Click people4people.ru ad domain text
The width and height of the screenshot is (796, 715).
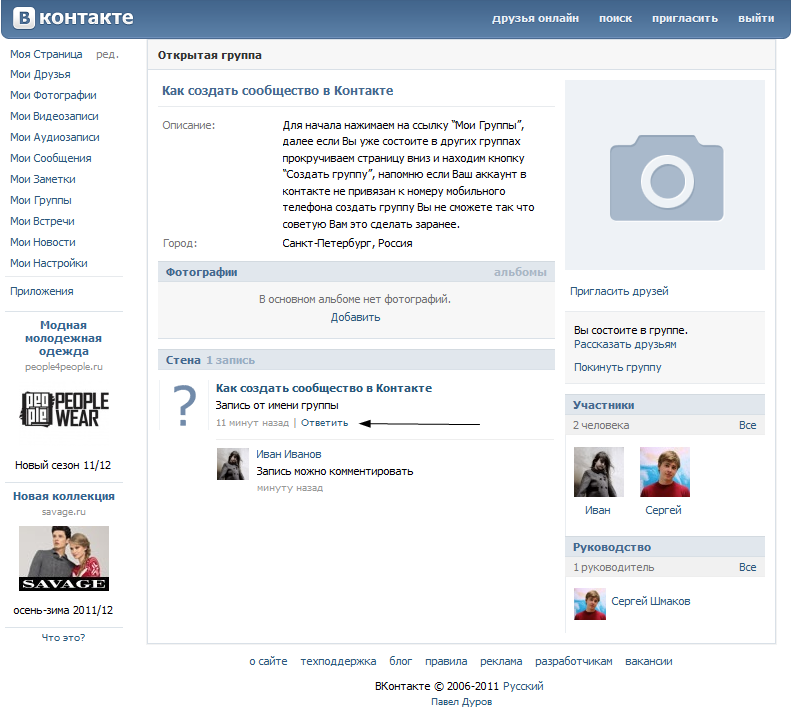click(x=64, y=368)
